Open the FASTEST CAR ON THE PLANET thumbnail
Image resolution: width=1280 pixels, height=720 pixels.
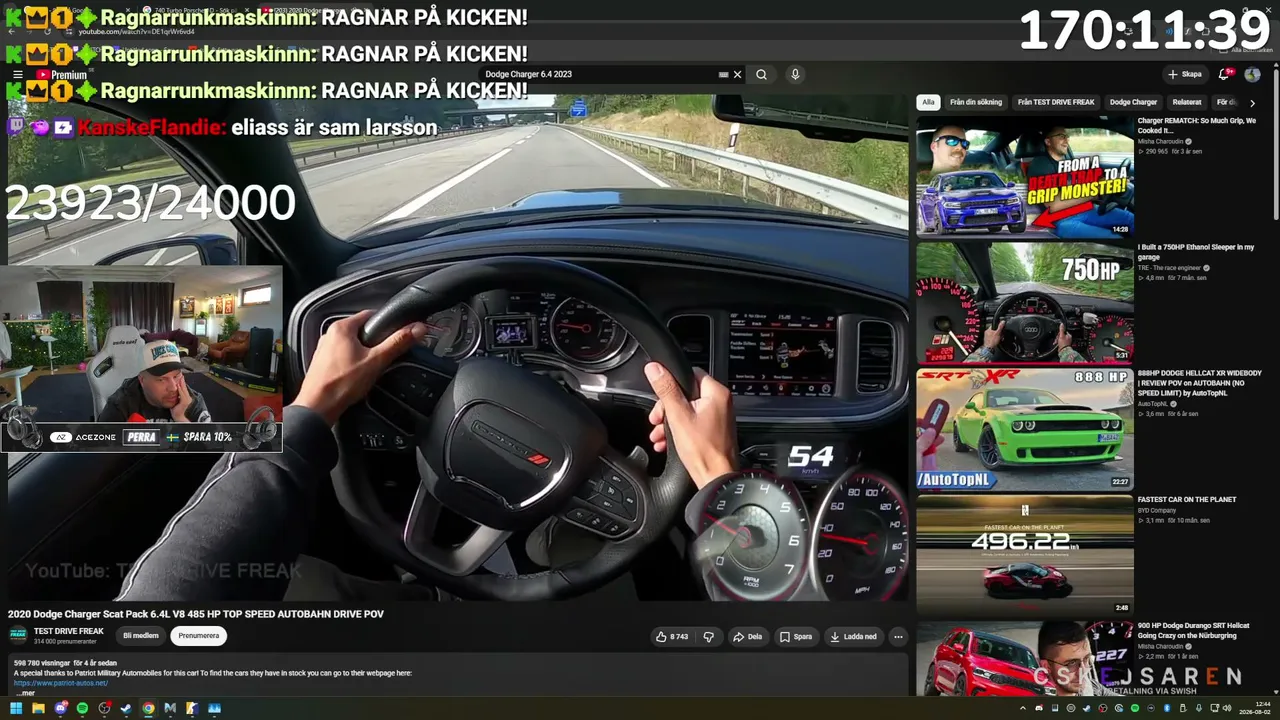(x=1025, y=555)
